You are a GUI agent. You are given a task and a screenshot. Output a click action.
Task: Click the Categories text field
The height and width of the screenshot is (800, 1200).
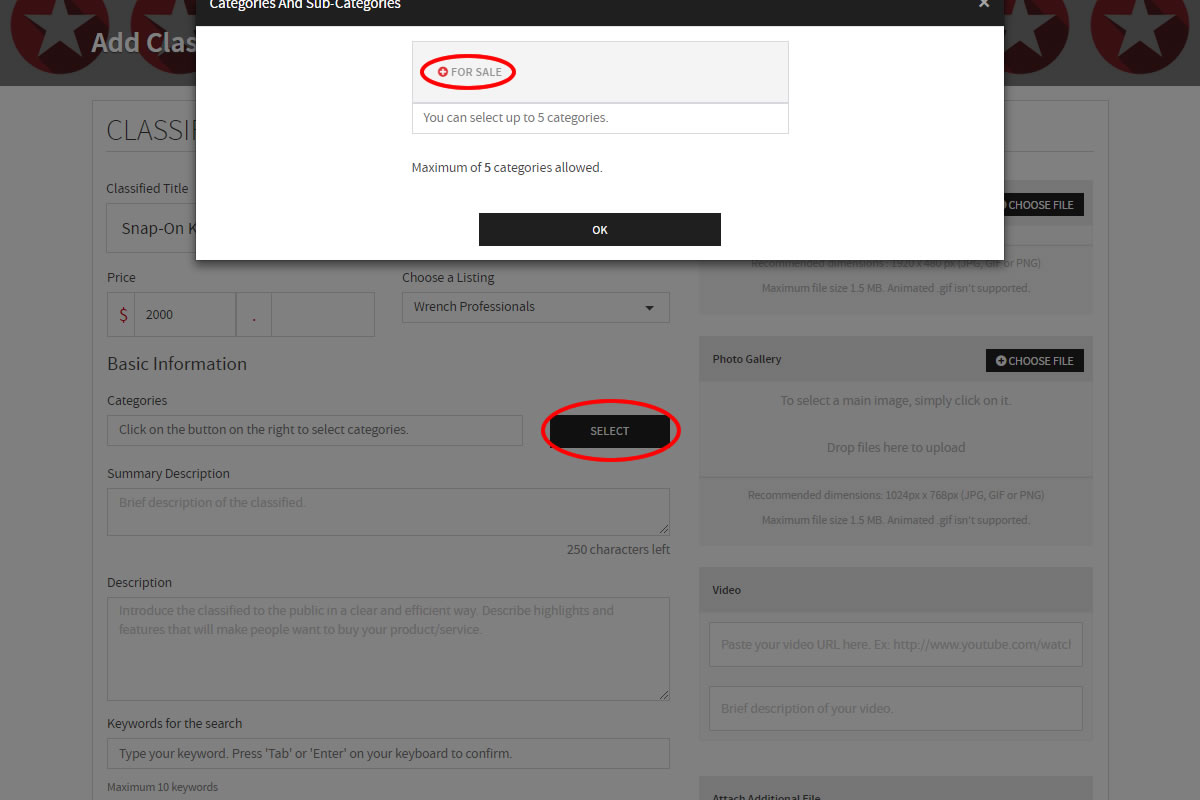315,430
